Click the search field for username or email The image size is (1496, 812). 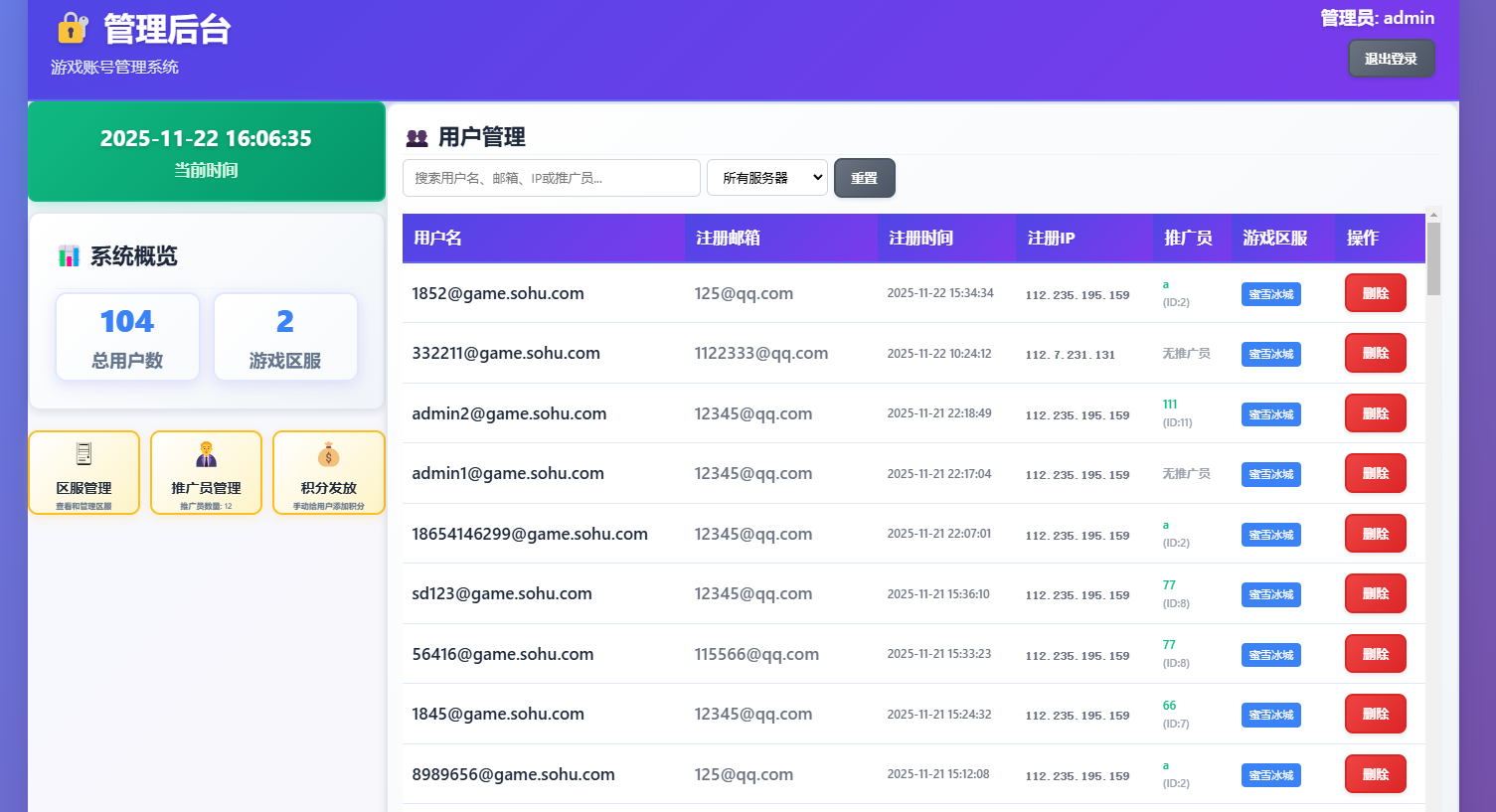pyautogui.click(x=551, y=177)
